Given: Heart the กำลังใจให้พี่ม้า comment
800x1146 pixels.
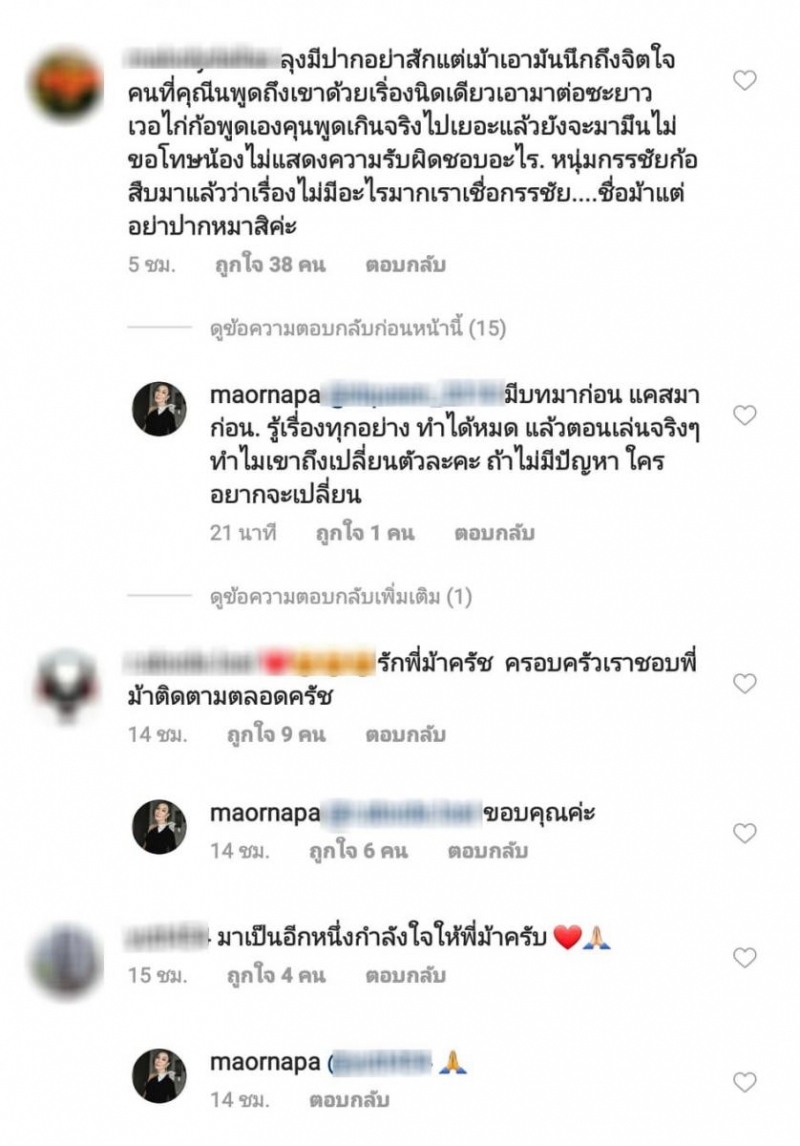Looking at the screenshot, I should pos(744,957).
